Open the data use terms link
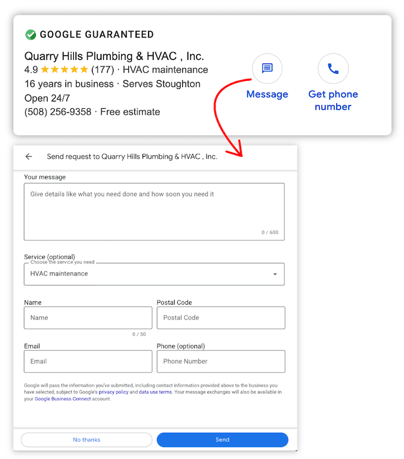Image resolution: width=404 pixels, height=459 pixels. click(155, 392)
